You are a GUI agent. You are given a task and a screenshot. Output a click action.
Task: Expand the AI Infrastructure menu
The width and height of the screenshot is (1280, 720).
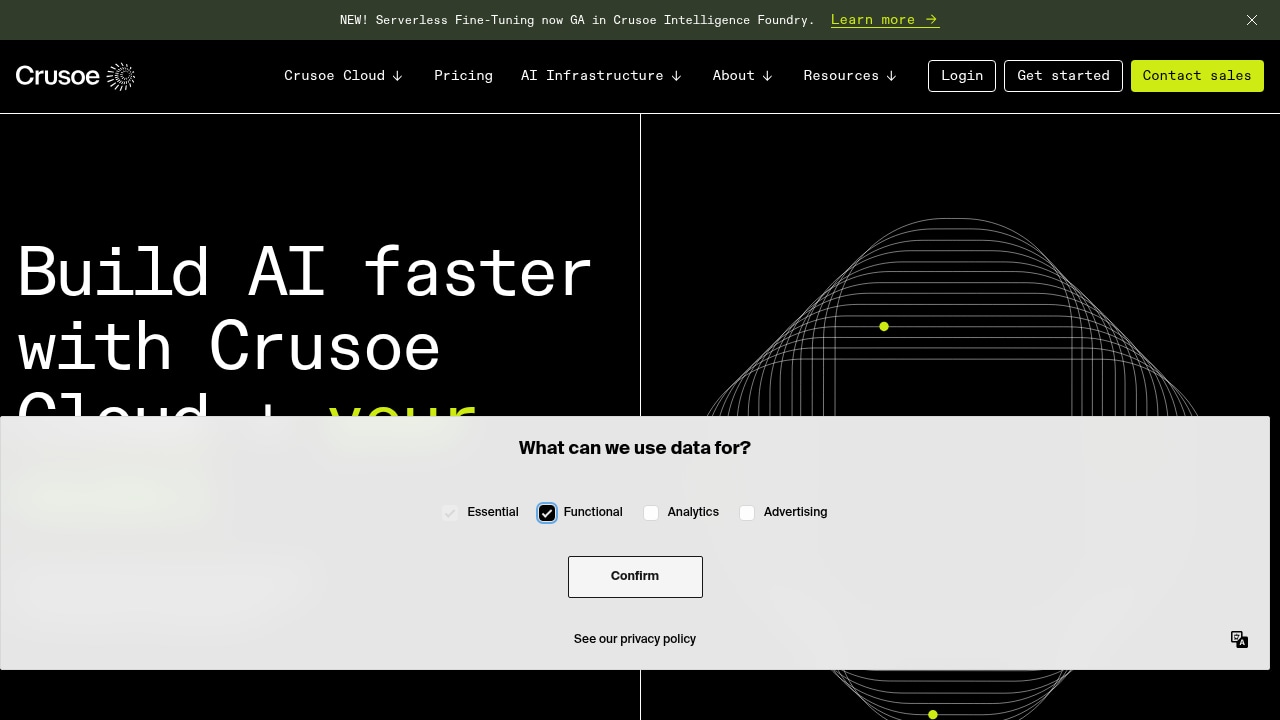coord(602,76)
